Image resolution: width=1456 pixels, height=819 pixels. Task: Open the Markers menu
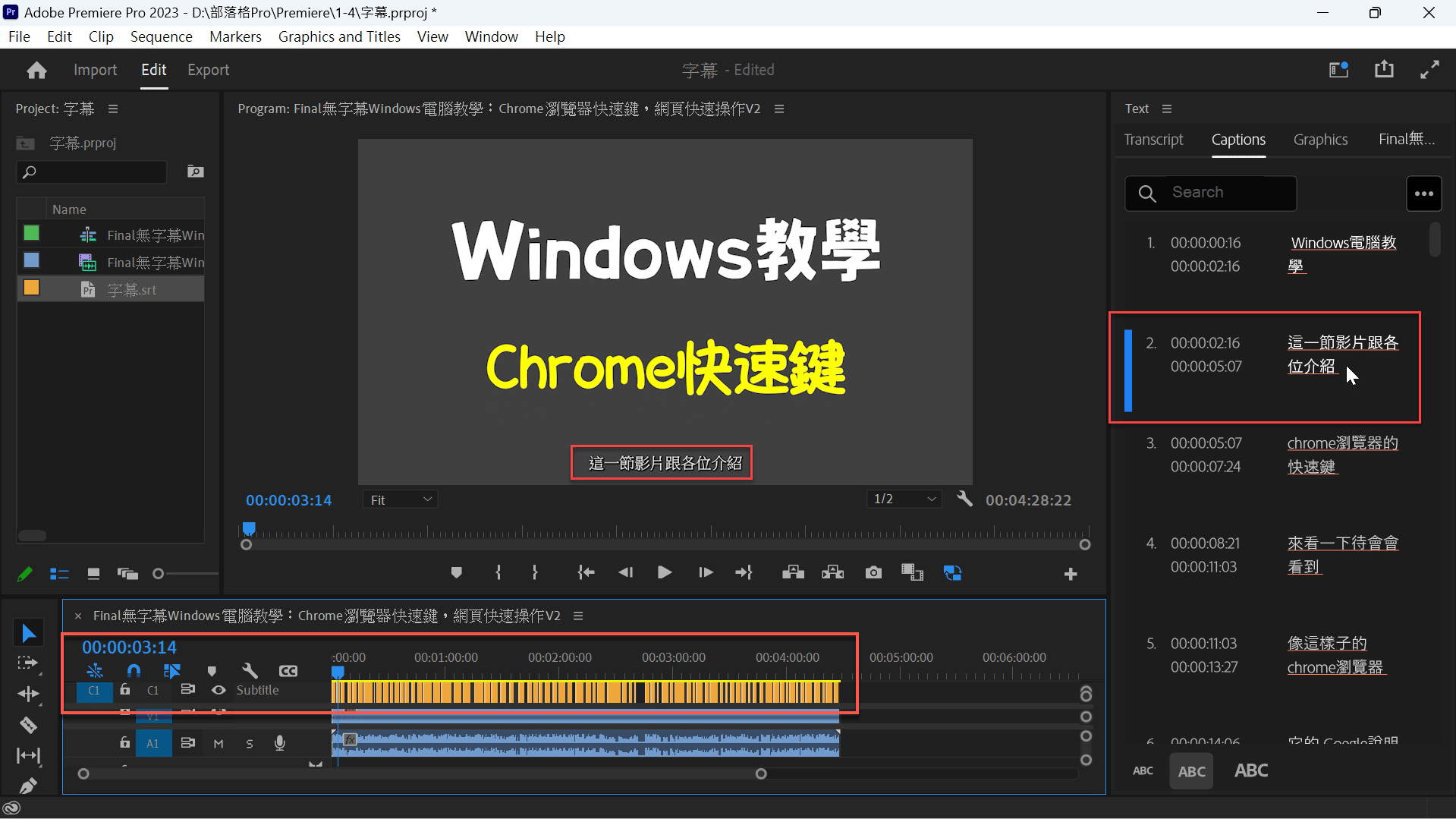point(235,36)
